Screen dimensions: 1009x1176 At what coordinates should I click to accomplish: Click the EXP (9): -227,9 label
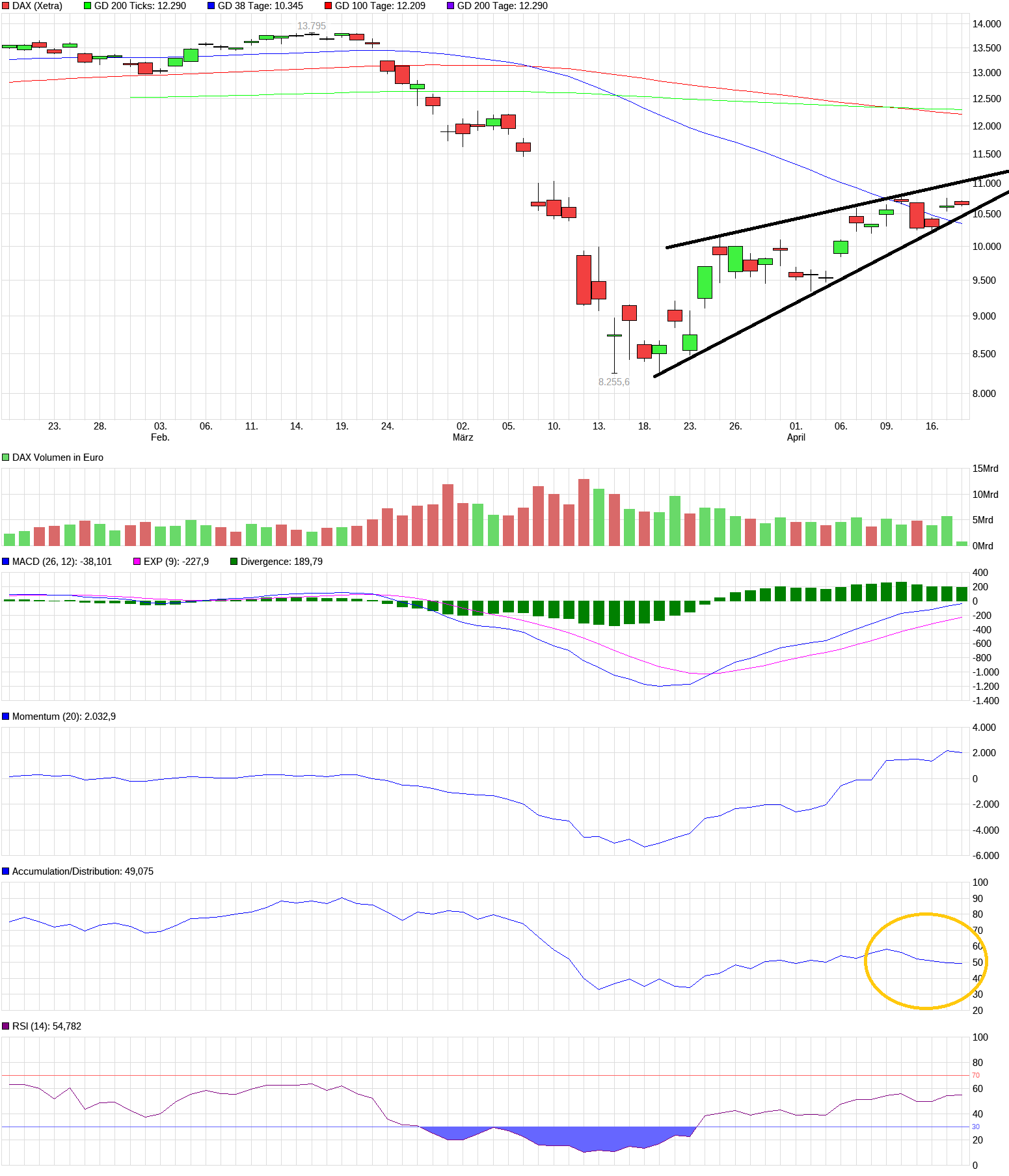click(176, 562)
